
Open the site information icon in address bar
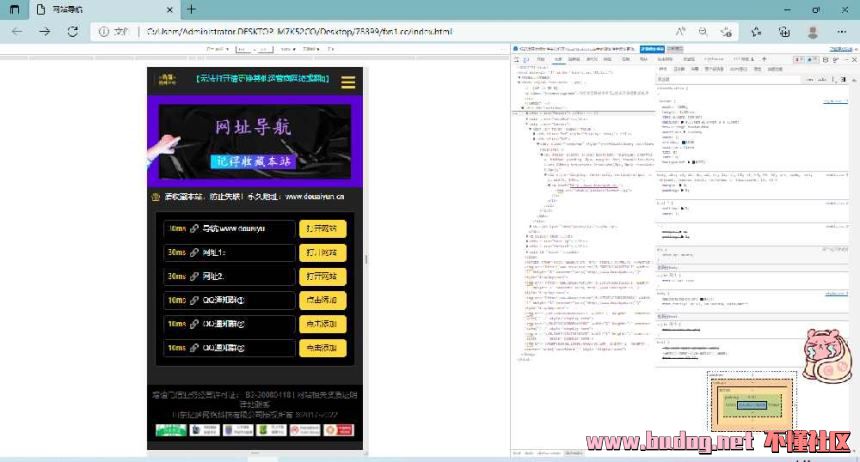click(x=104, y=31)
